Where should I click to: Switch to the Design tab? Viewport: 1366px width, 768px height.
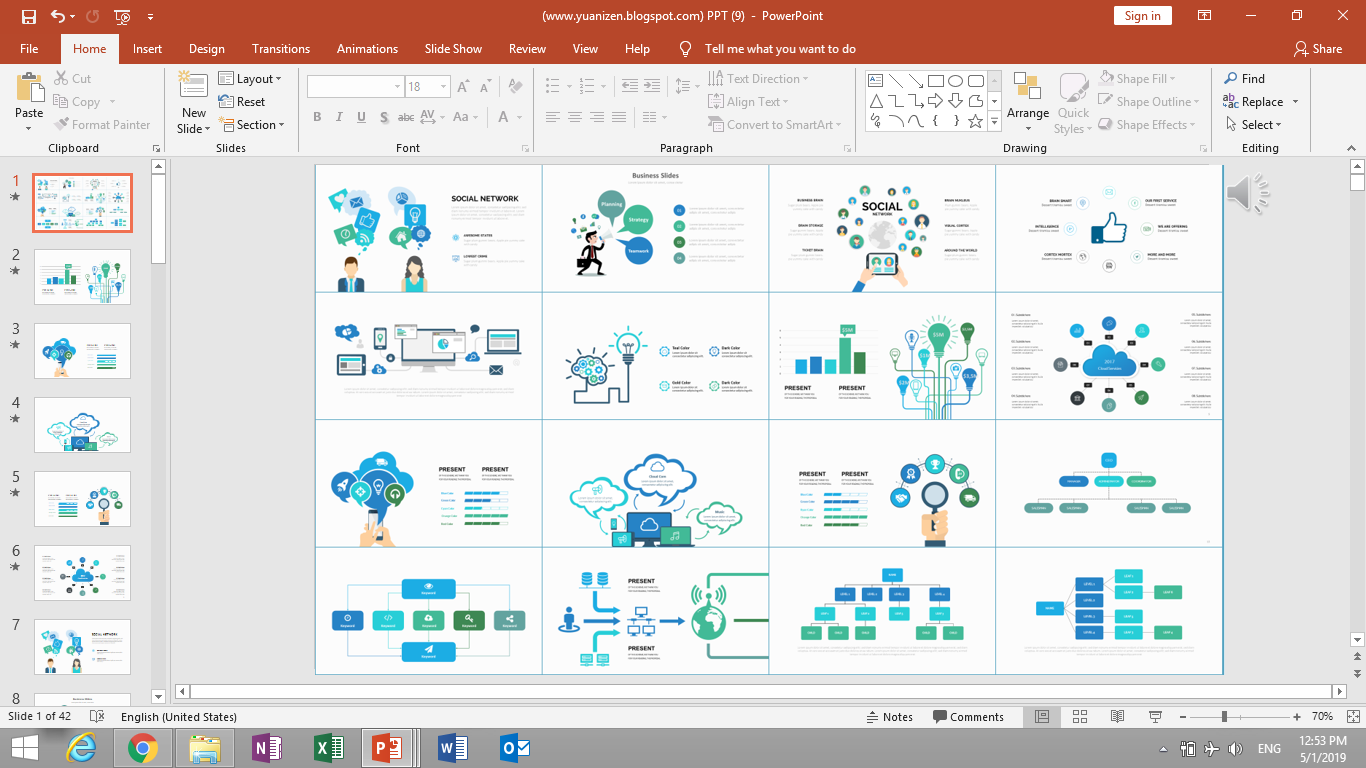[207, 49]
